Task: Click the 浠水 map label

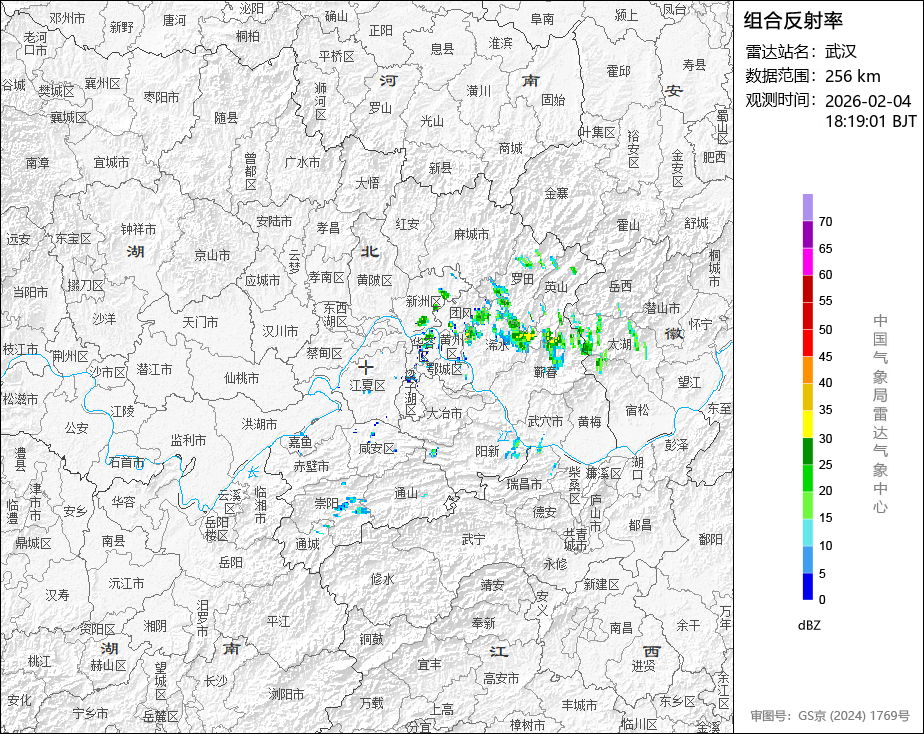Action: (x=497, y=345)
